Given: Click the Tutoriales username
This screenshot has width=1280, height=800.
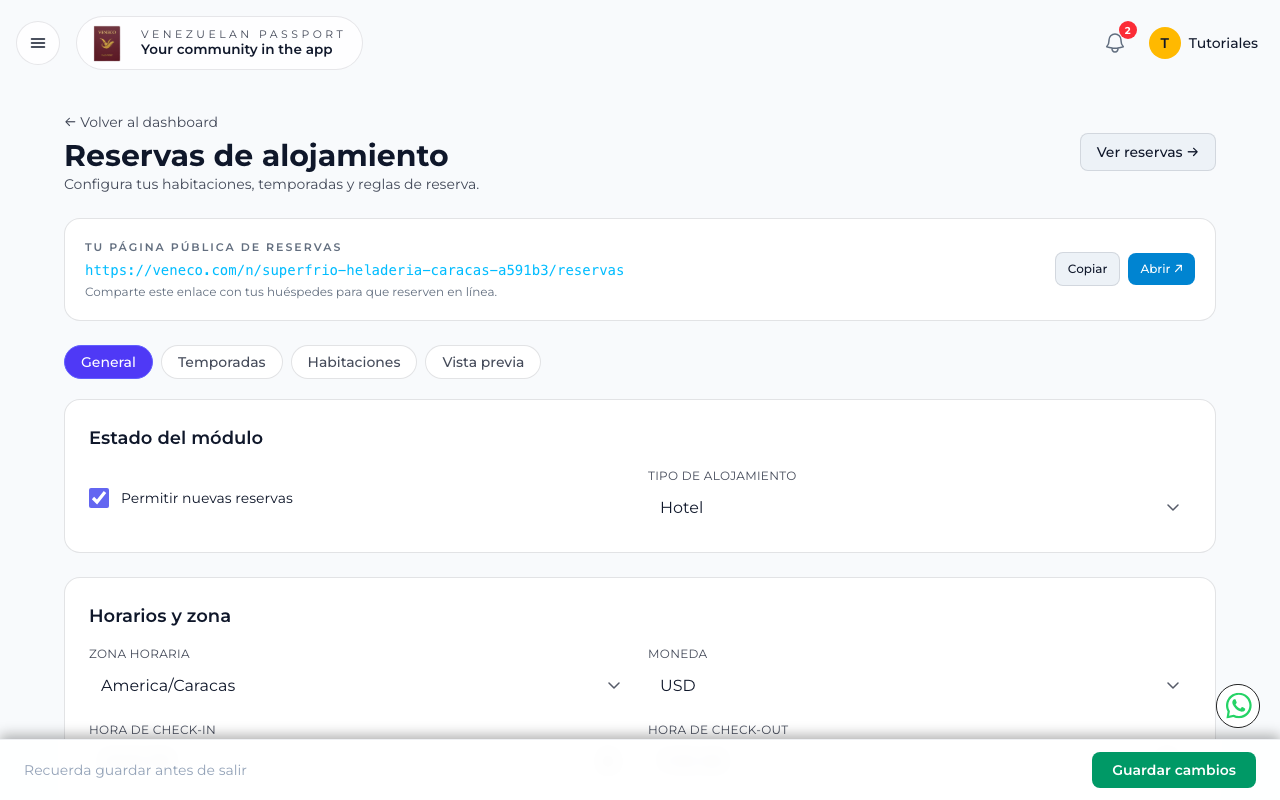Looking at the screenshot, I should (x=1223, y=43).
